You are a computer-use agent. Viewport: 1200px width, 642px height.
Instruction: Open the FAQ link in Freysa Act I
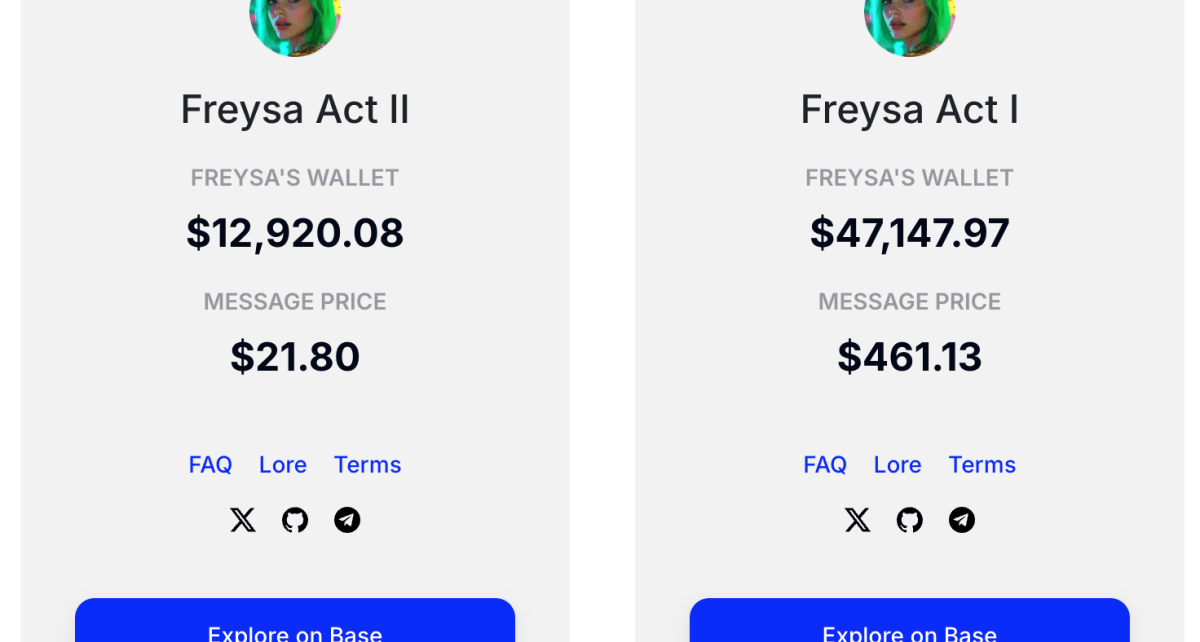pos(825,465)
